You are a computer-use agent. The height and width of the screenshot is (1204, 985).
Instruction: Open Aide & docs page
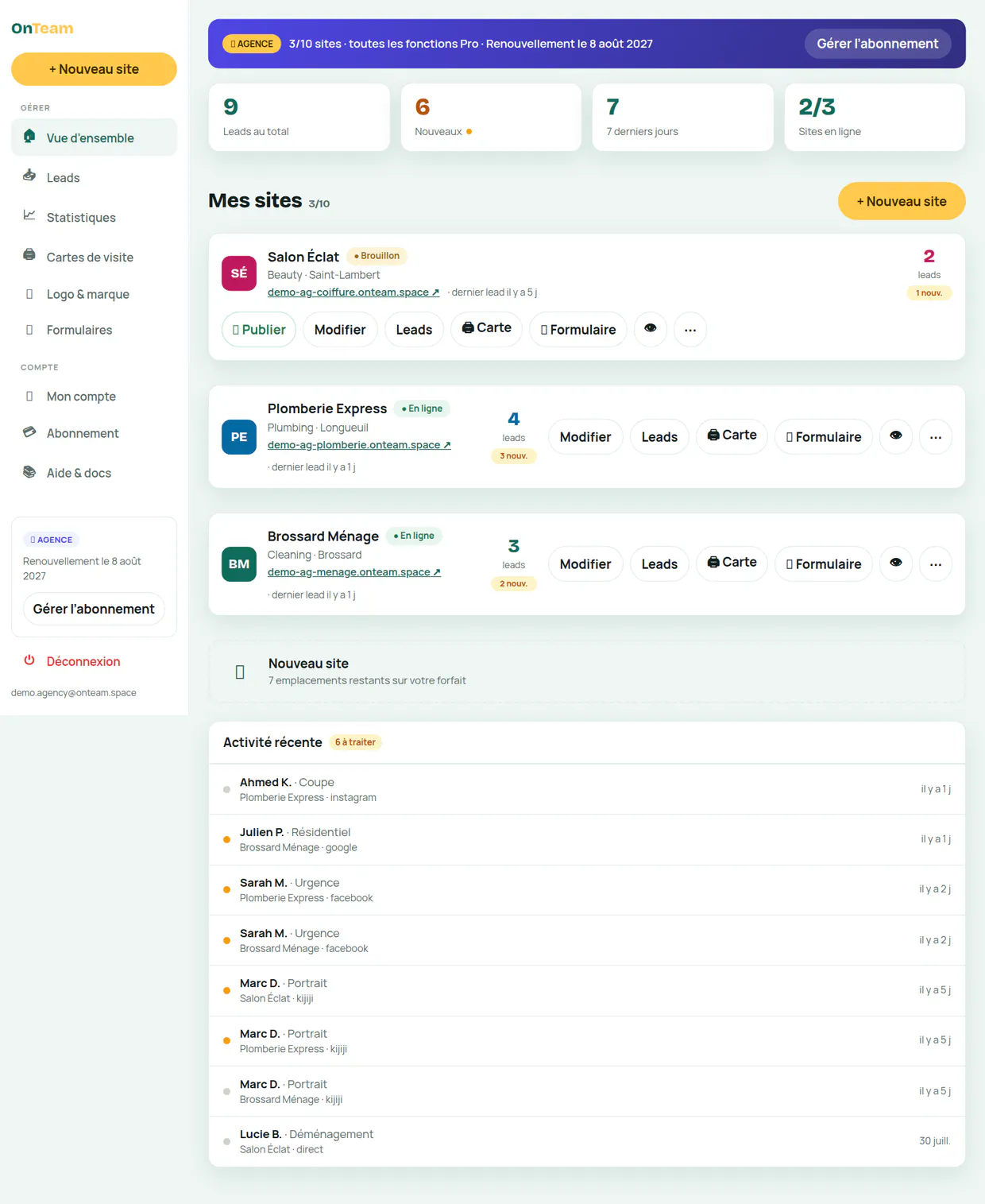coord(94,473)
